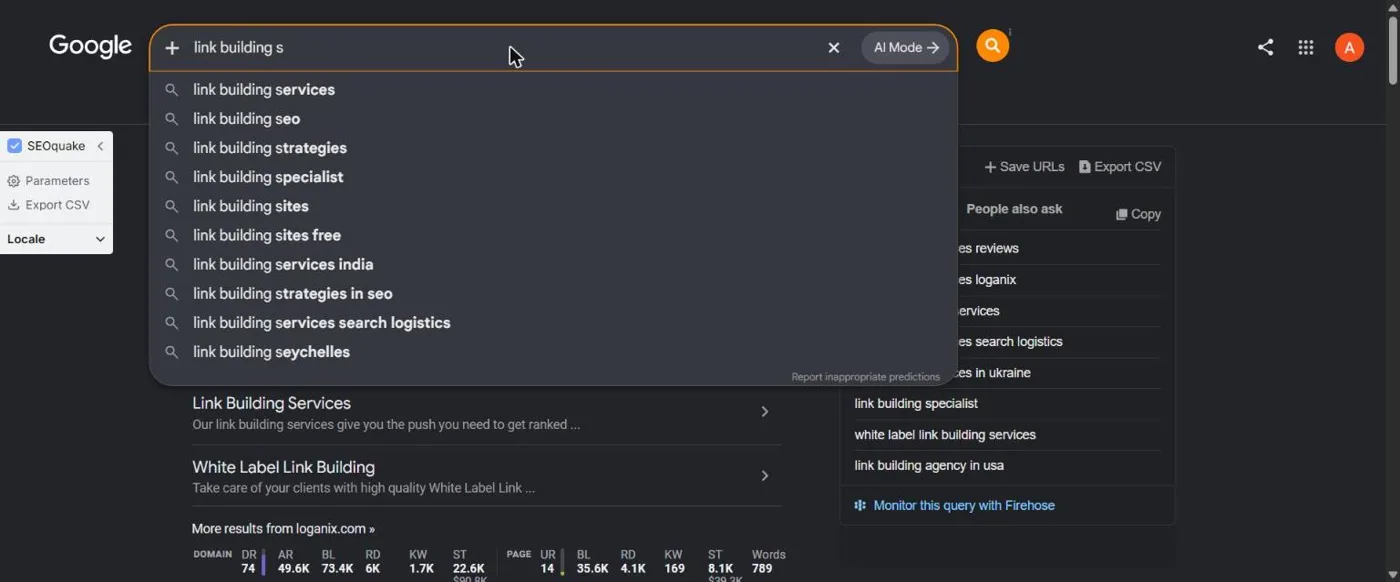Click inside the search input field
The height and width of the screenshot is (582, 1400).
pyautogui.click(x=500, y=48)
